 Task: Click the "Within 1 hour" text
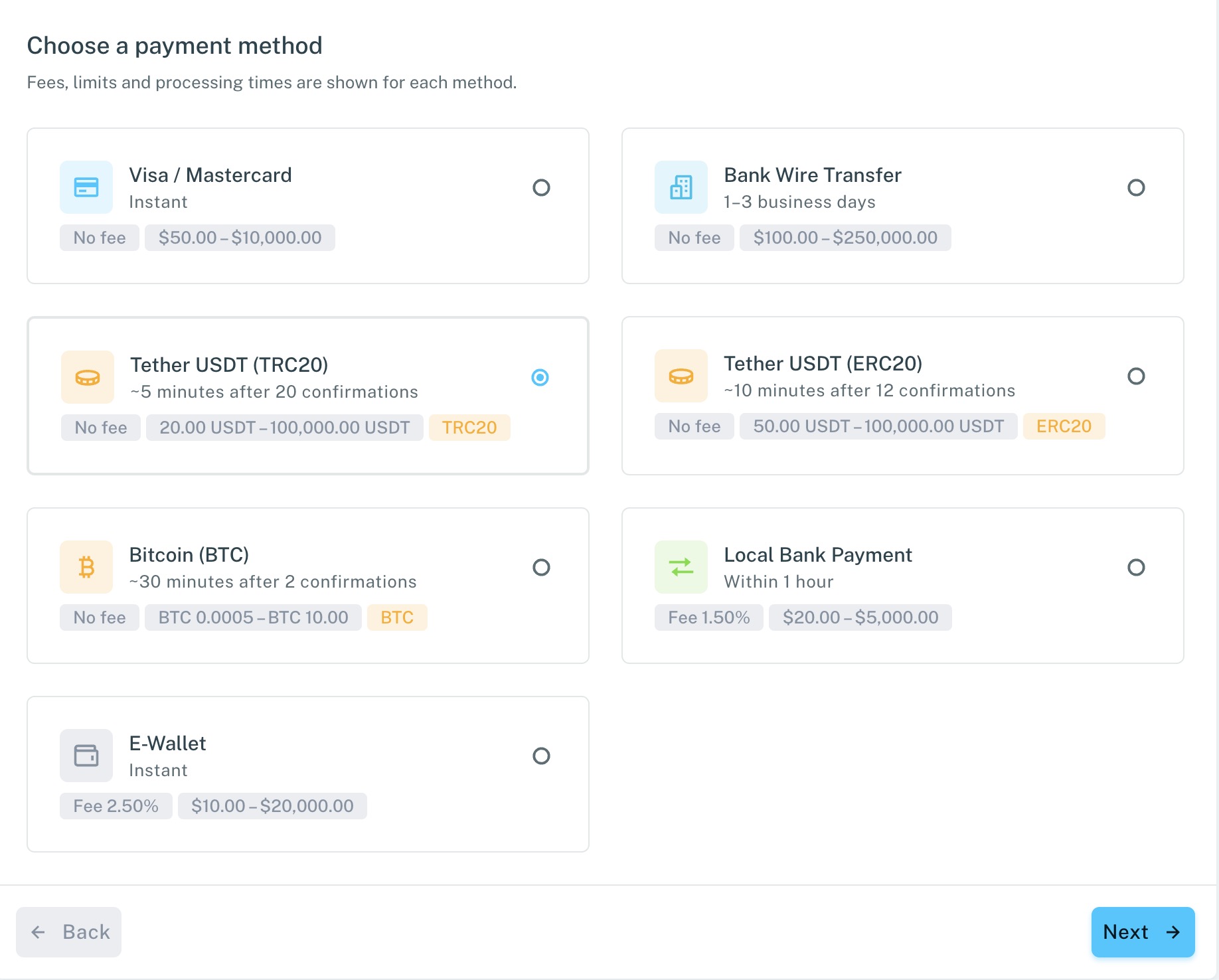click(x=779, y=582)
